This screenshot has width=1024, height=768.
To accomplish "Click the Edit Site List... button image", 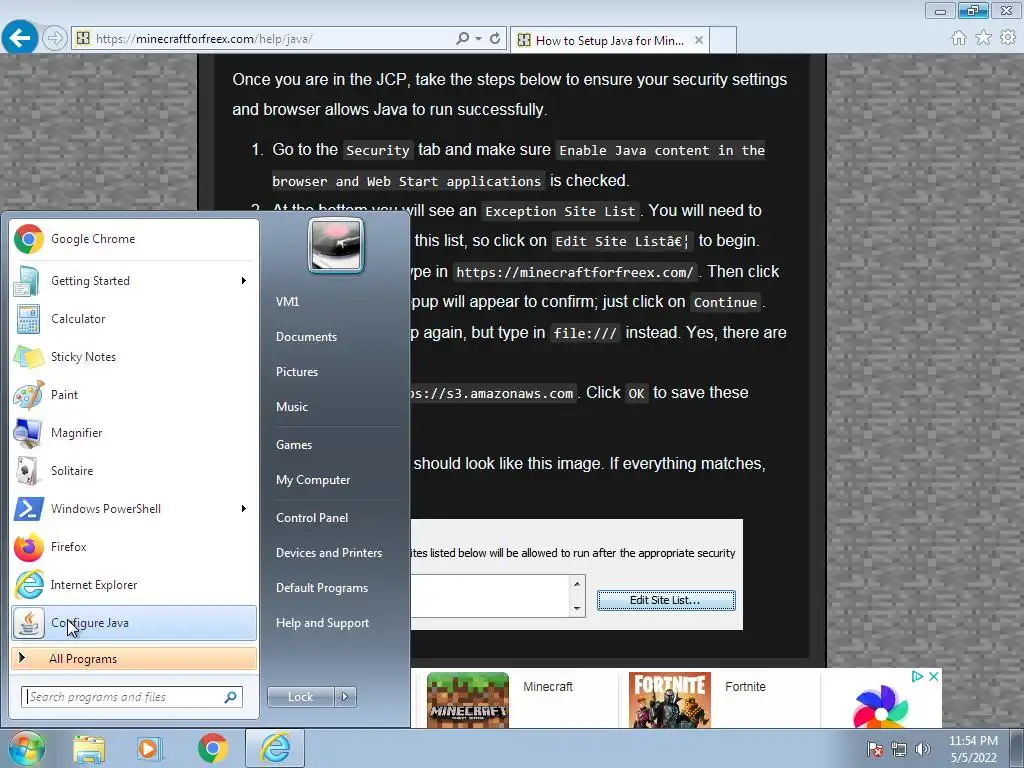I will [x=666, y=600].
